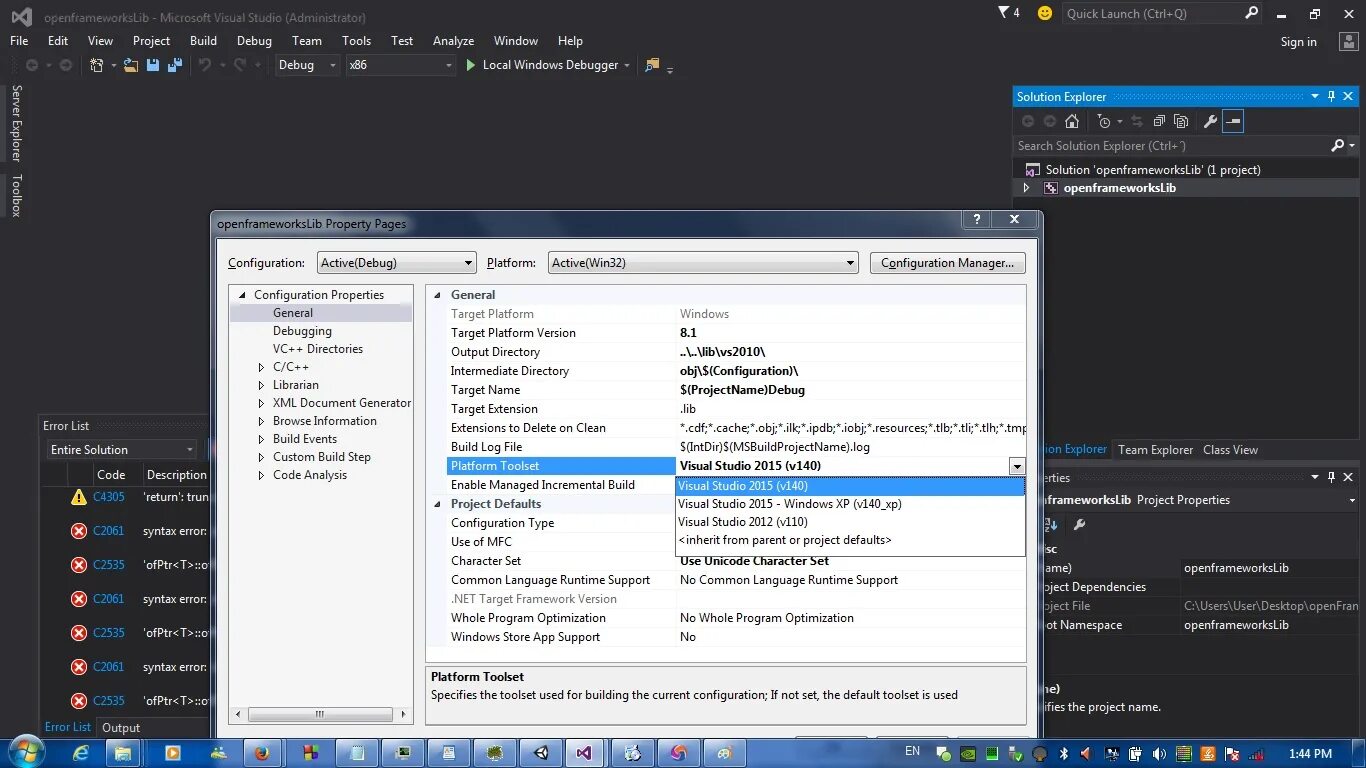Open the Platform dropdown Active(Win32)
The image size is (1366, 768).
click(704, 263)
